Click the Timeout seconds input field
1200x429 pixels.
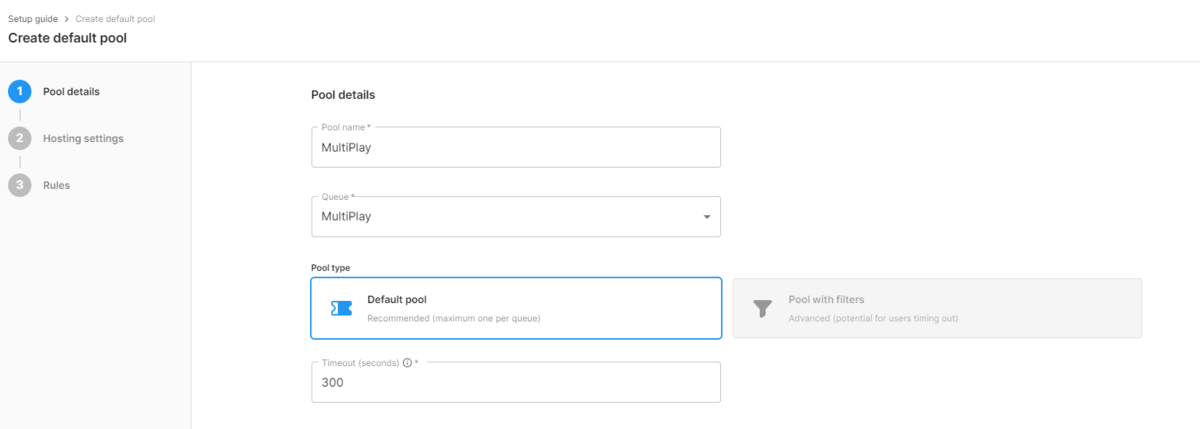pyautogui.click(x=516, y=382)
